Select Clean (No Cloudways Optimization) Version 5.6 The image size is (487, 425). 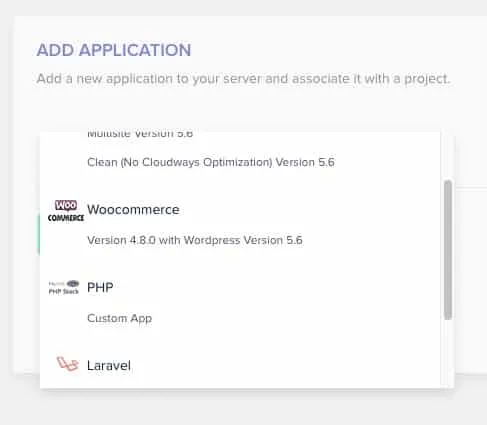click(211, 162)
